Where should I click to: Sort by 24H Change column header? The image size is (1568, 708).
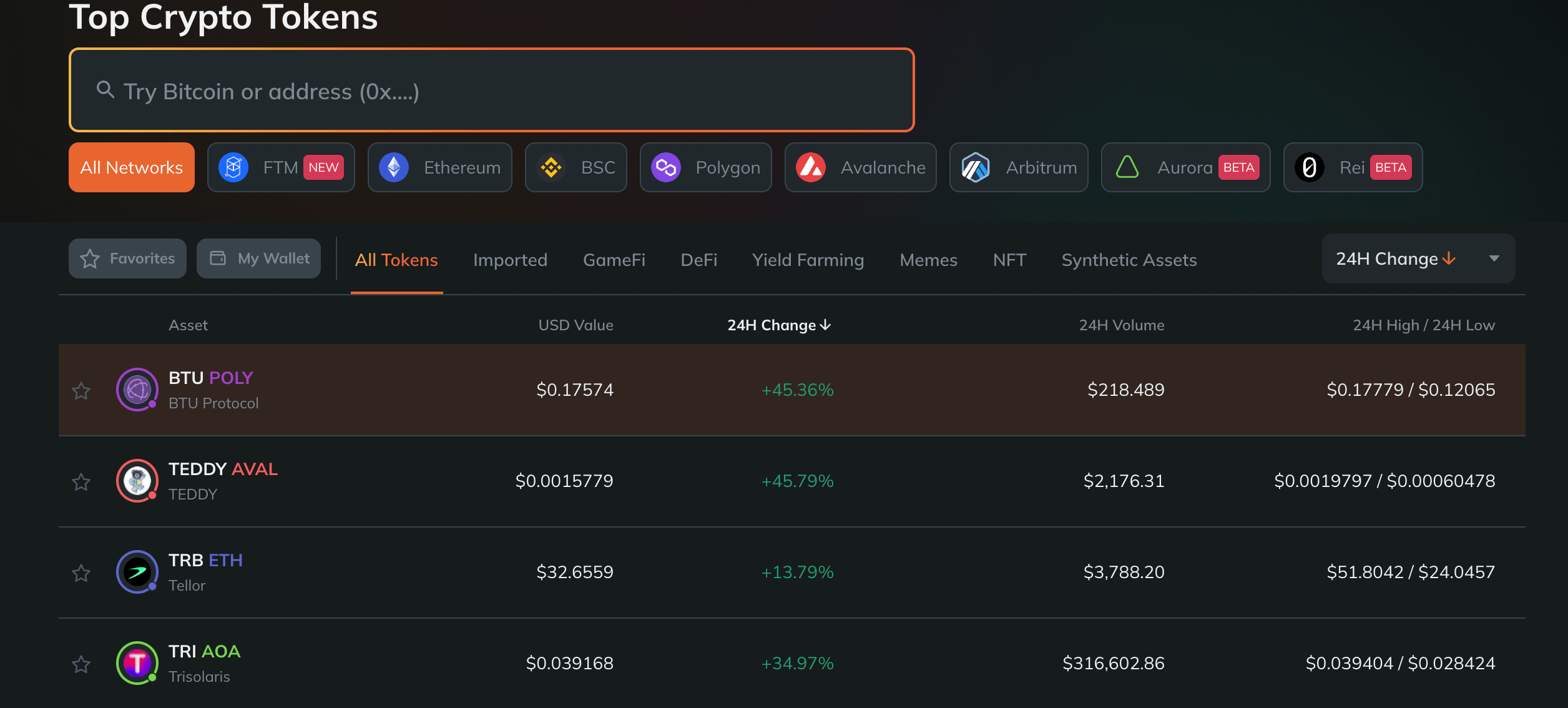coord(779,325)
